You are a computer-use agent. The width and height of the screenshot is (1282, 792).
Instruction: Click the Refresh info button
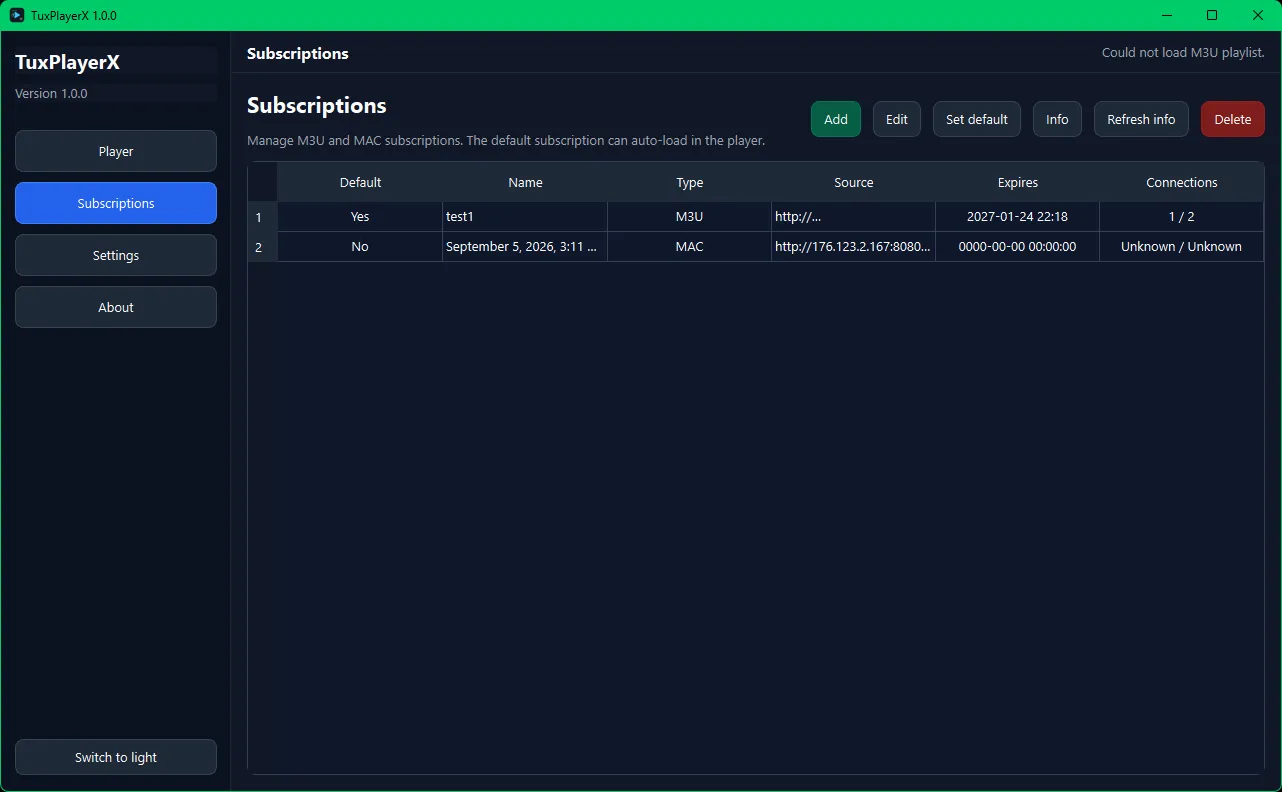(x=1141, y=119)
